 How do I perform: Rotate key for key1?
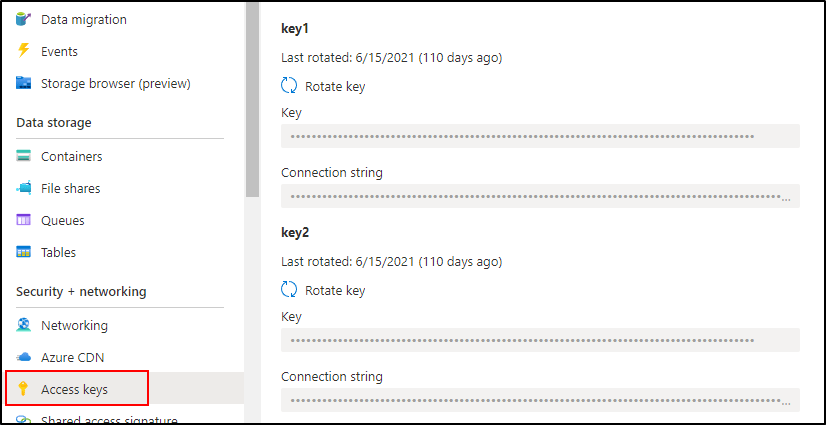[324, 86]
